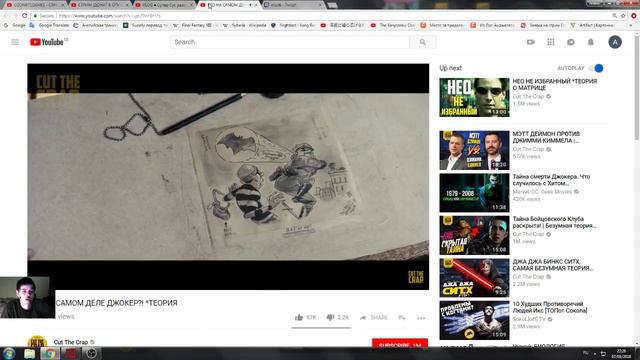Switch to the first YouTube browser tab
Image resolution: width=640 pixels, height=360 pixels.
point(35,5)
